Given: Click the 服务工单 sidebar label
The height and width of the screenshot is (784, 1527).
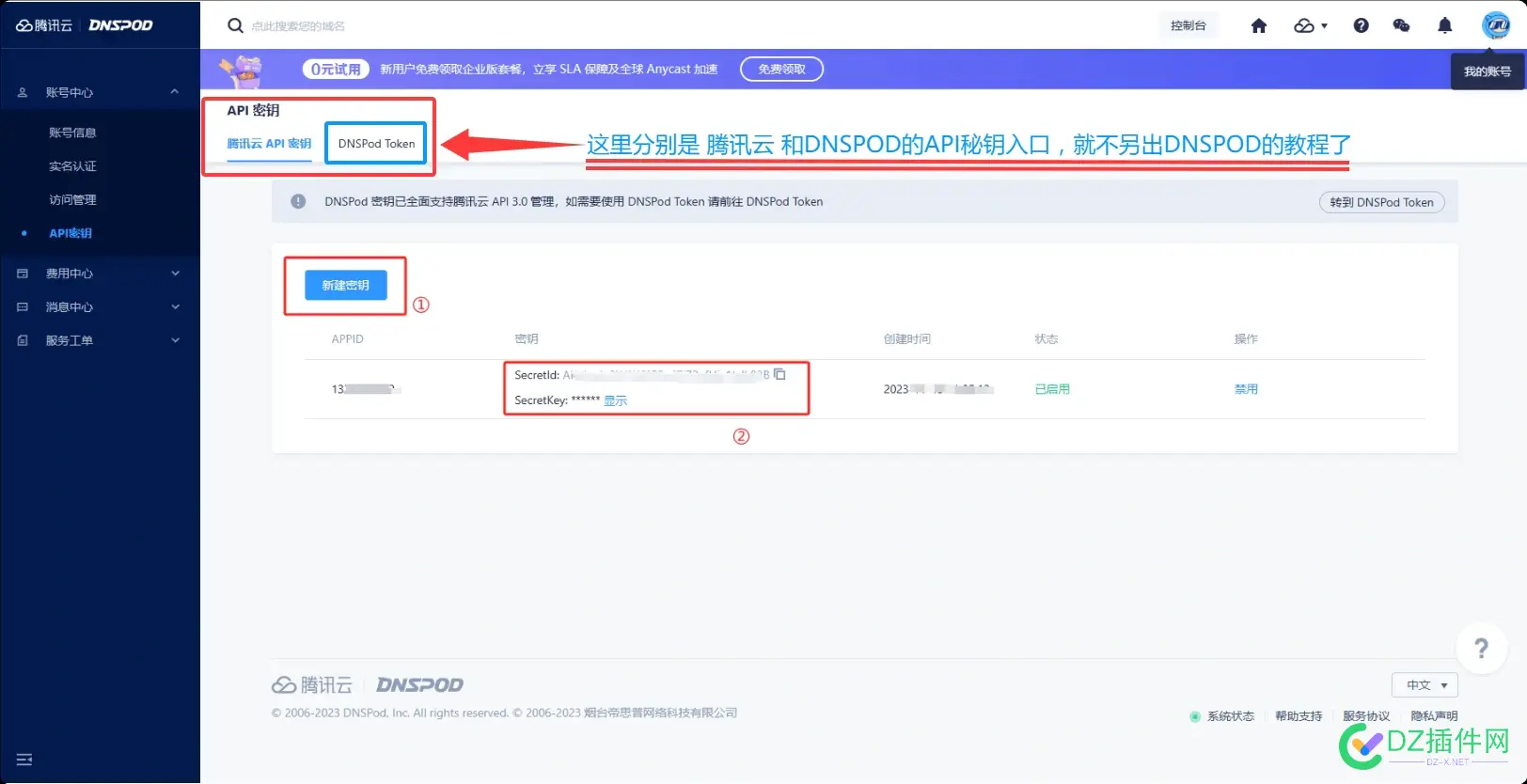Looking at the screenshot, I should coord(70,340).
